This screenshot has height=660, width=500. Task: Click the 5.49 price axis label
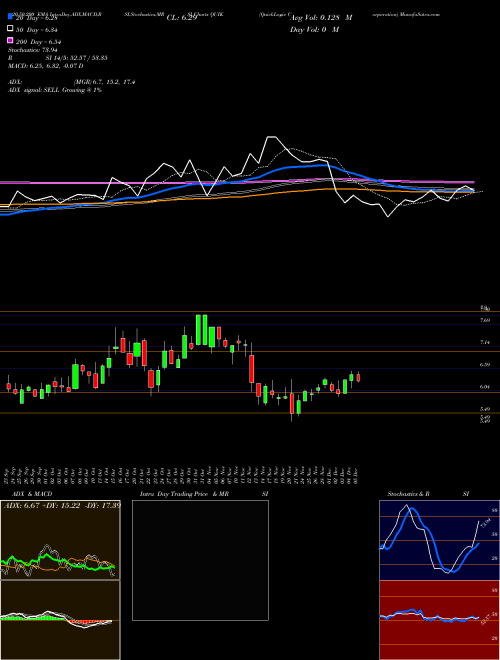click(485, 409)
